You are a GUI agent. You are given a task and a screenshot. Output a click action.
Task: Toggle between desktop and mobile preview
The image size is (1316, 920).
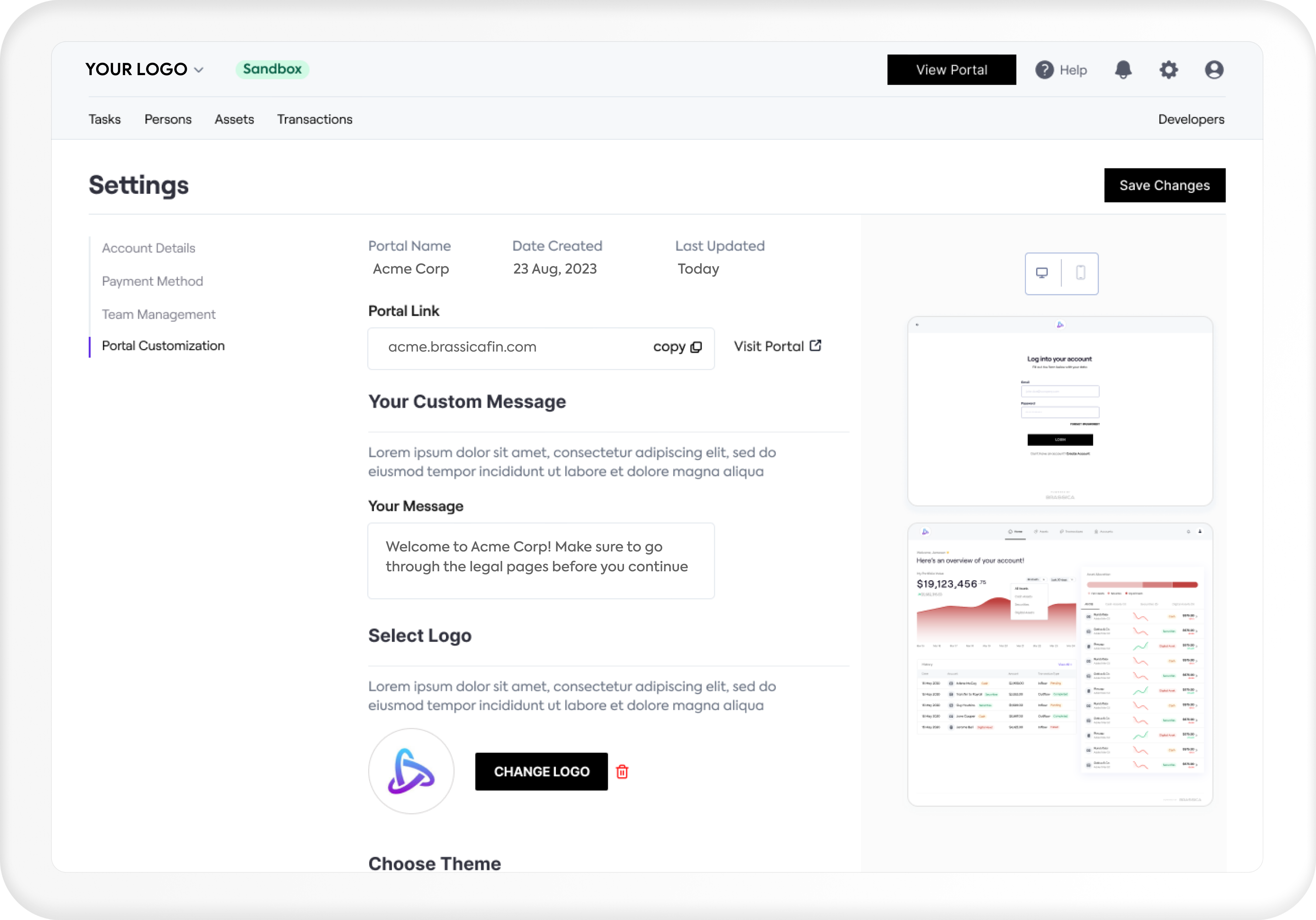[1062, 273]
